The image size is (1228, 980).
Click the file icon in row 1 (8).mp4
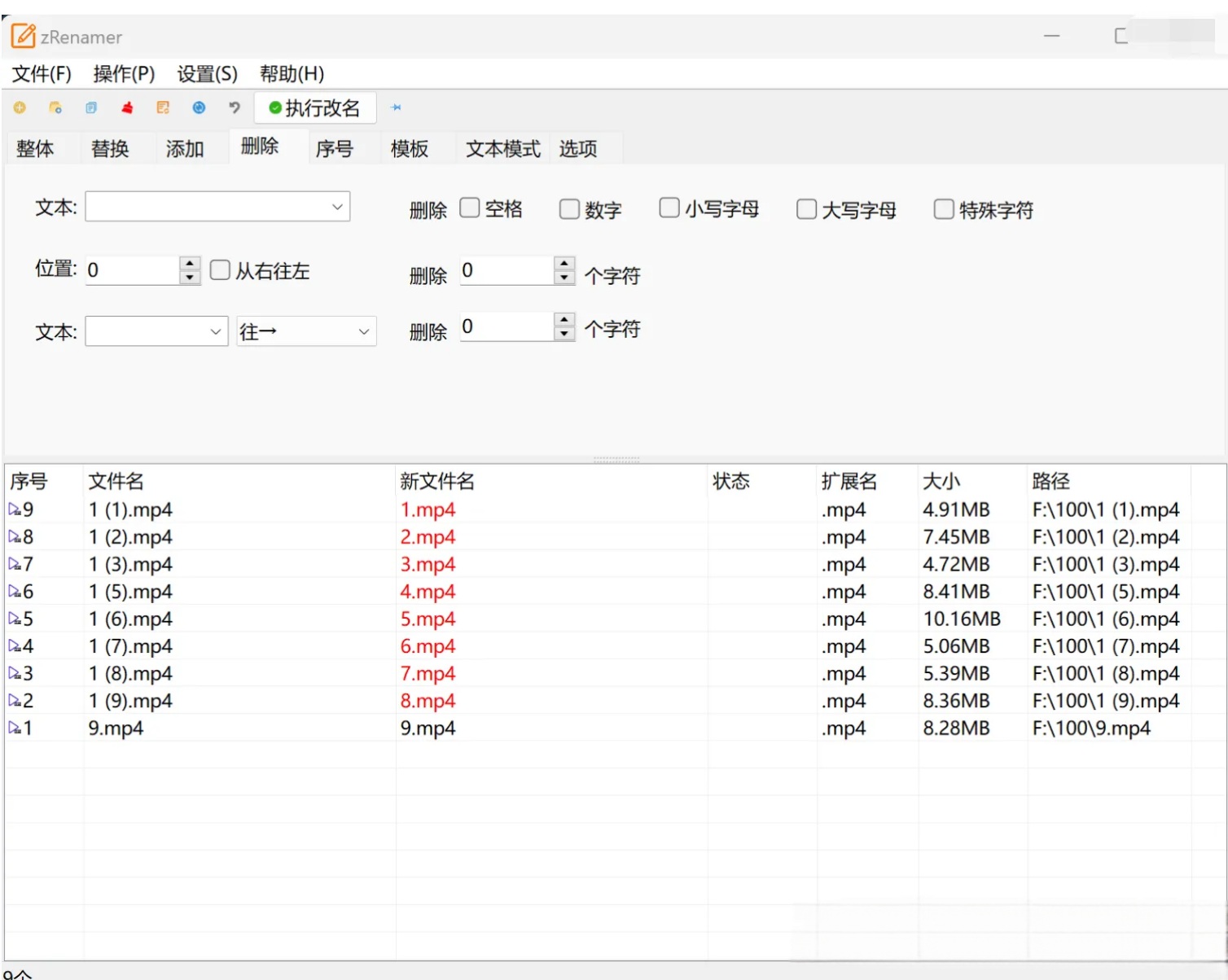point(15,673)
